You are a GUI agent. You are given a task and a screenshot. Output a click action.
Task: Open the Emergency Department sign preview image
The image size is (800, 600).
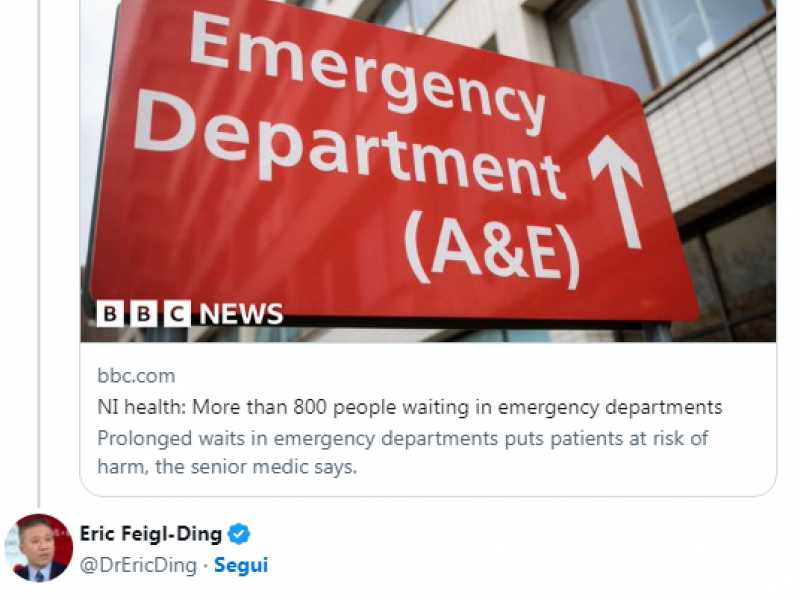[x=428, y=170]
